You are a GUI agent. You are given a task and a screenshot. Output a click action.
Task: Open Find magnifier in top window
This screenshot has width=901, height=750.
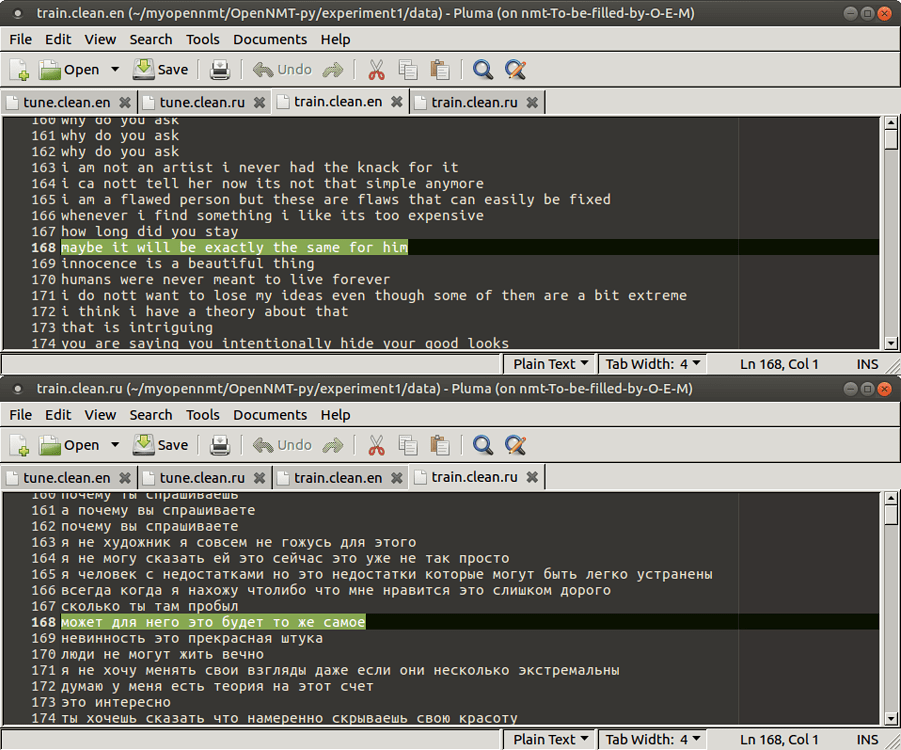[x=483, y=70]
